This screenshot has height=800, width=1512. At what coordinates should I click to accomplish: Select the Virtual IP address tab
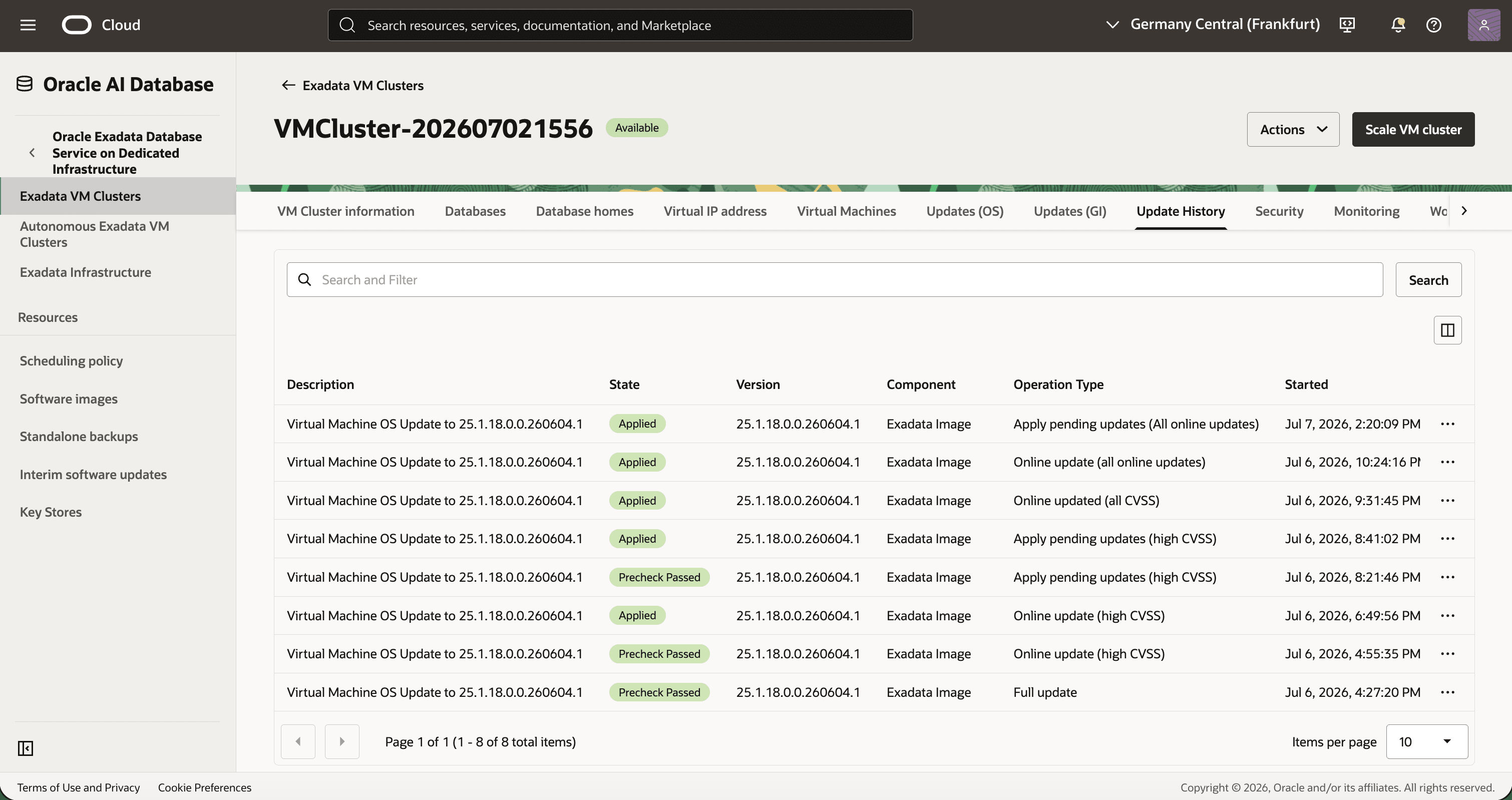715,211
